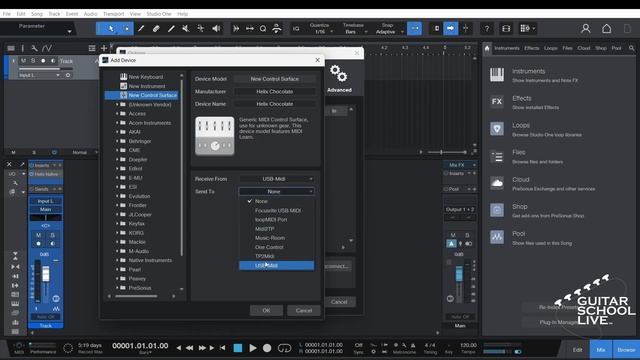This screenshot has width=640, height=360.
Task: Switch to Effects tab in browser
Action: (x=531, y=48)
